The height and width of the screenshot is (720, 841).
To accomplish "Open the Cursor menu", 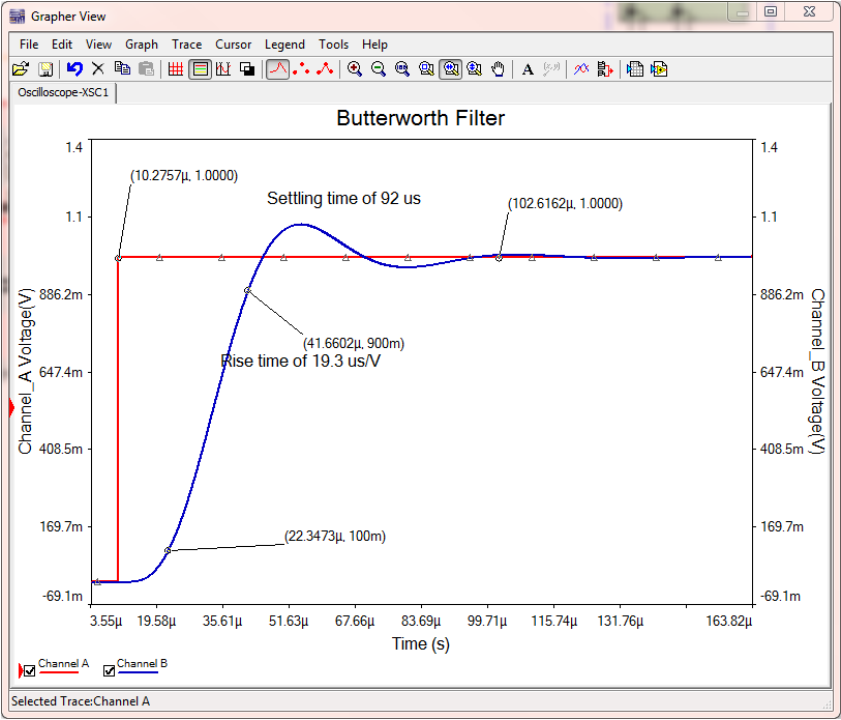I will click(233, 45).
